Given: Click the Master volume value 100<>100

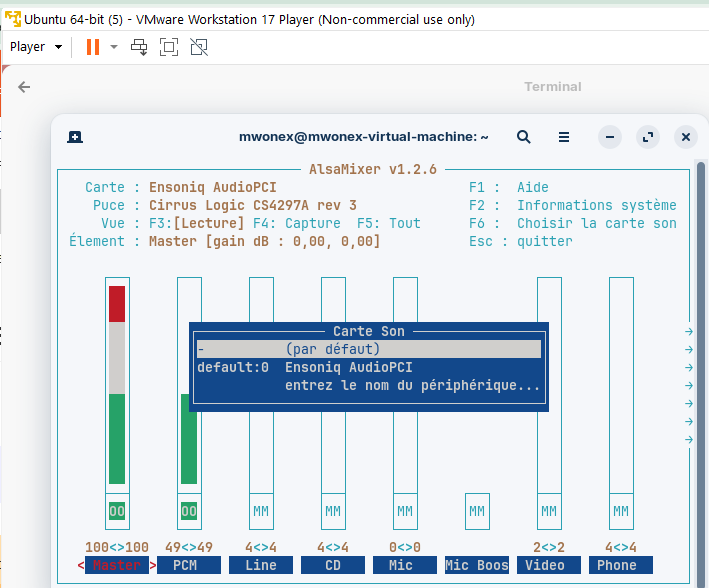Looking at the screenshot, I should tap(117, 547).
